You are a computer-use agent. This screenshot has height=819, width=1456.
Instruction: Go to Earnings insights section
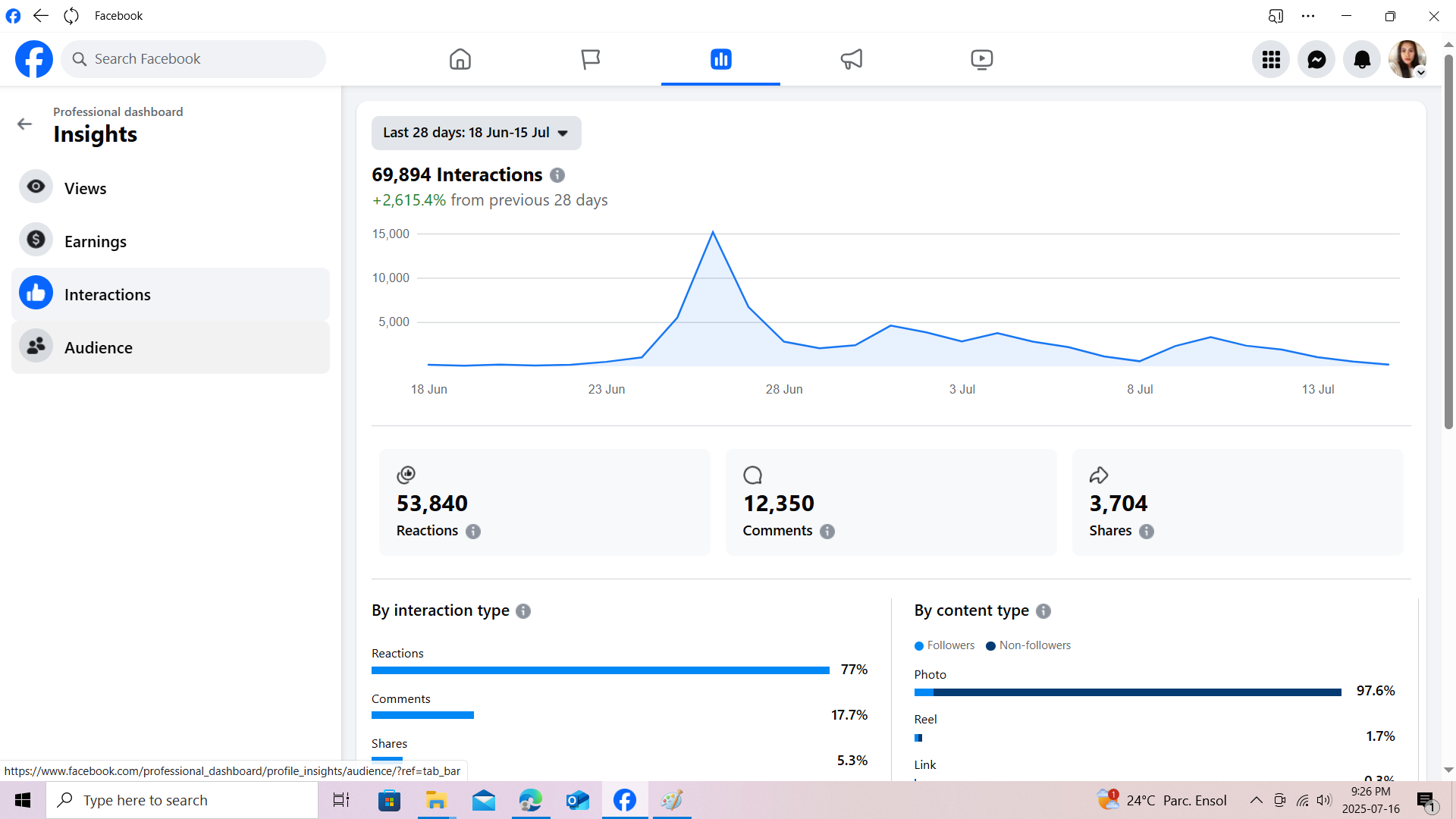pyautogui.click(x=95, y=241)
